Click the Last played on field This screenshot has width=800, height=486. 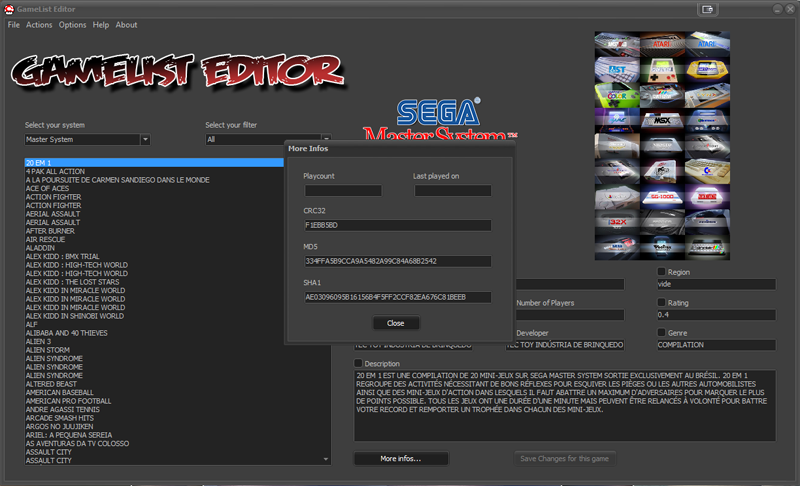pos(453,190)
